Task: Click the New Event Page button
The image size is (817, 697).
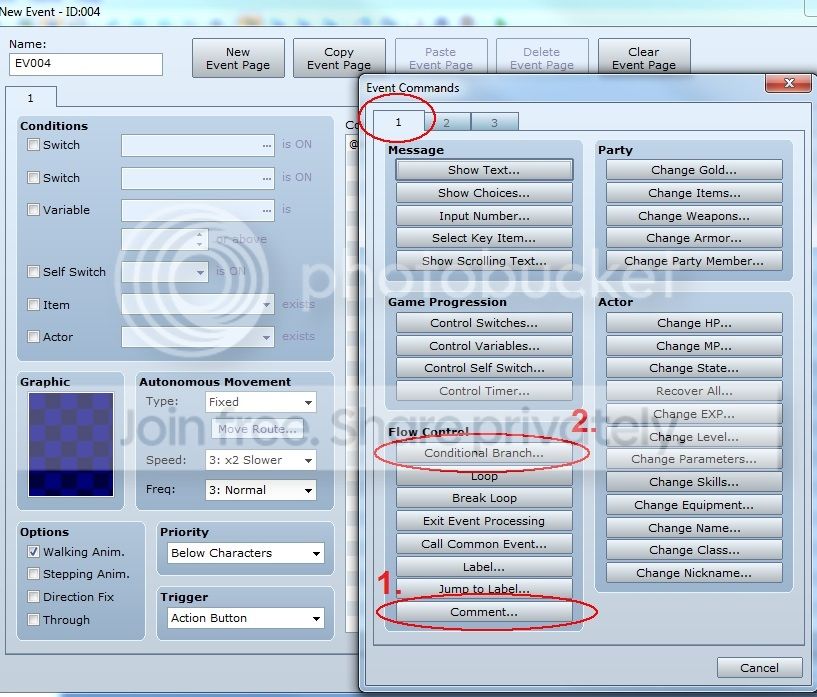Action: [238, 58]
